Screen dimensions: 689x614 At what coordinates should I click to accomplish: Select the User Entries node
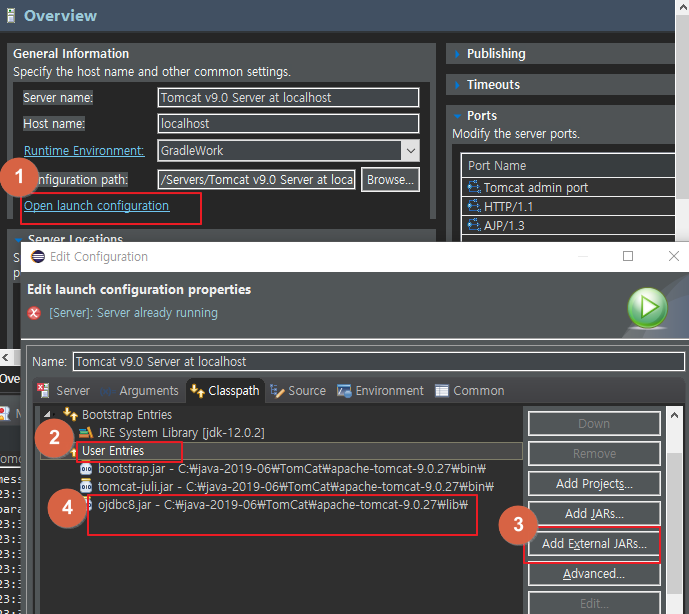click(113, 451)
